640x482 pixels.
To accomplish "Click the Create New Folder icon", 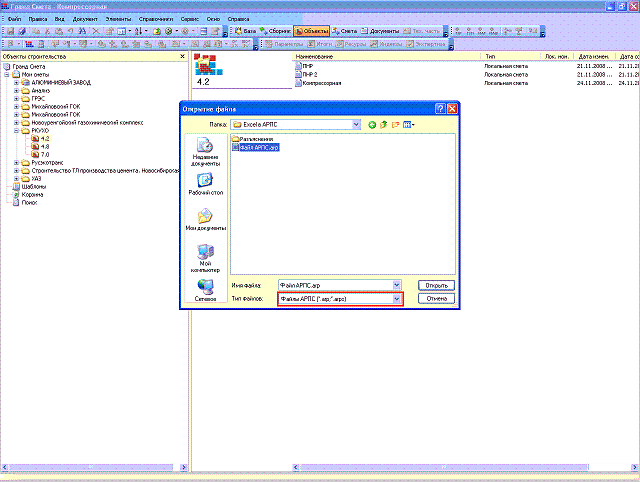I will pyautogui.click(x=396, y=124).
